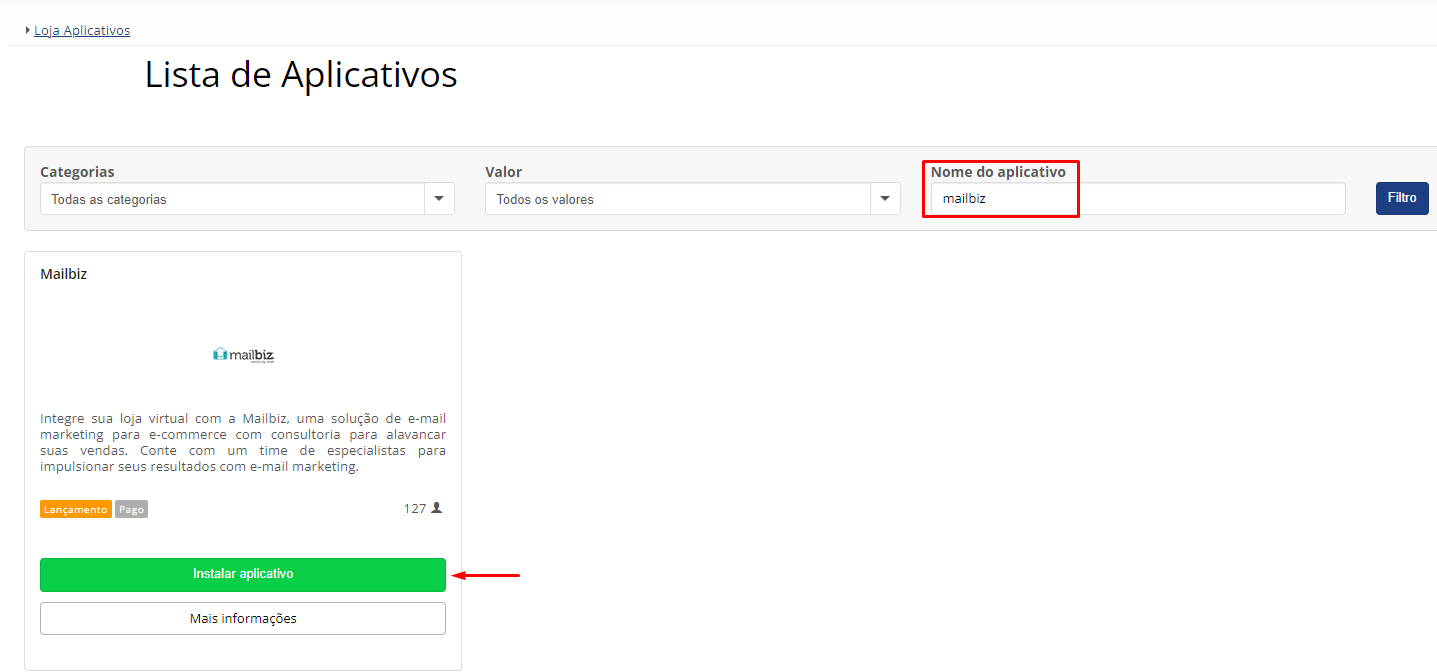Click the Mailbiz description paragraph

click(x=243, y=442)
